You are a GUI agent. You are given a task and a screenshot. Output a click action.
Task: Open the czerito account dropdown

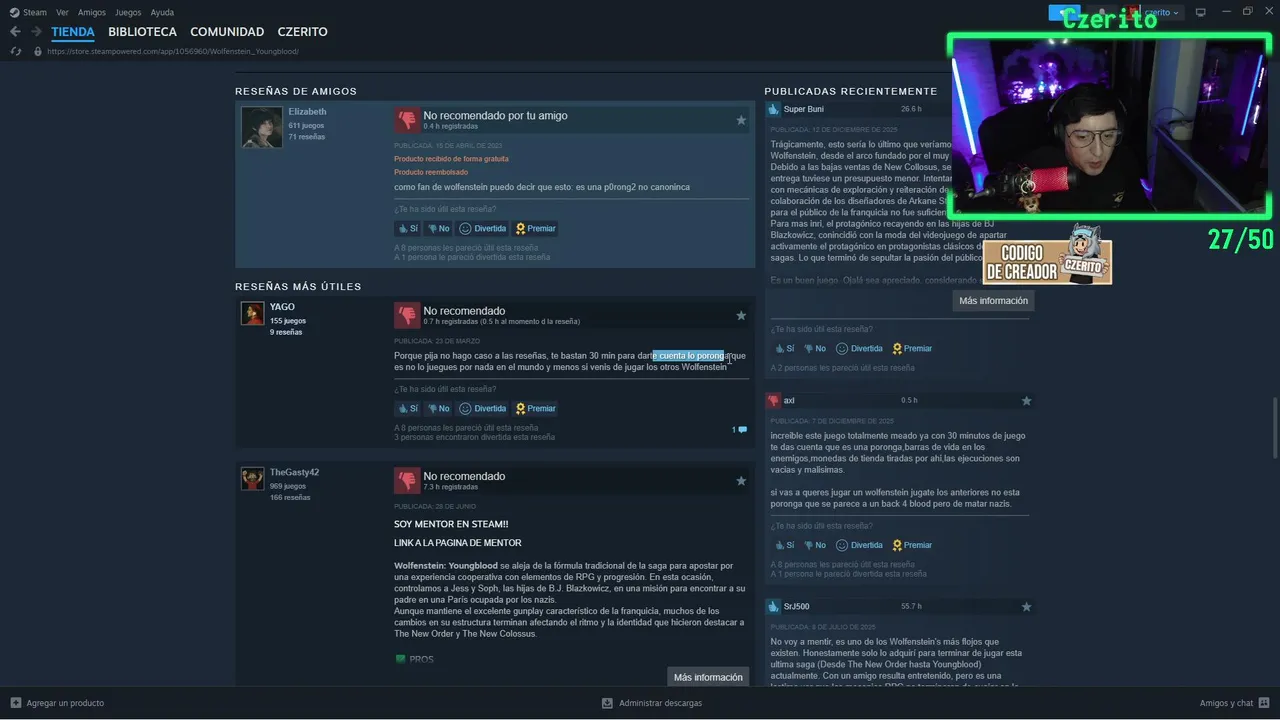pos(1161,13)
